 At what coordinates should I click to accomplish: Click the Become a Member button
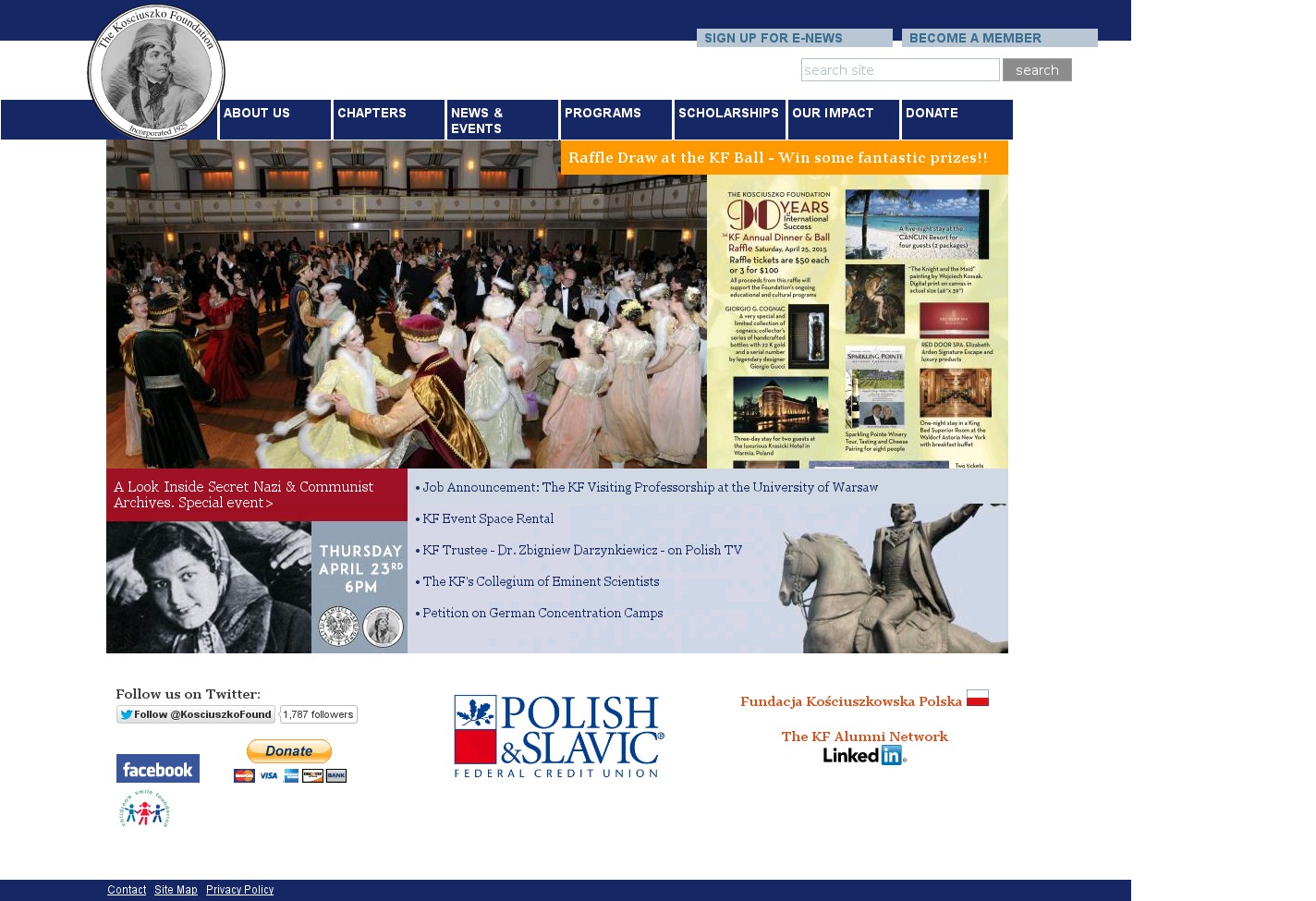999,38
